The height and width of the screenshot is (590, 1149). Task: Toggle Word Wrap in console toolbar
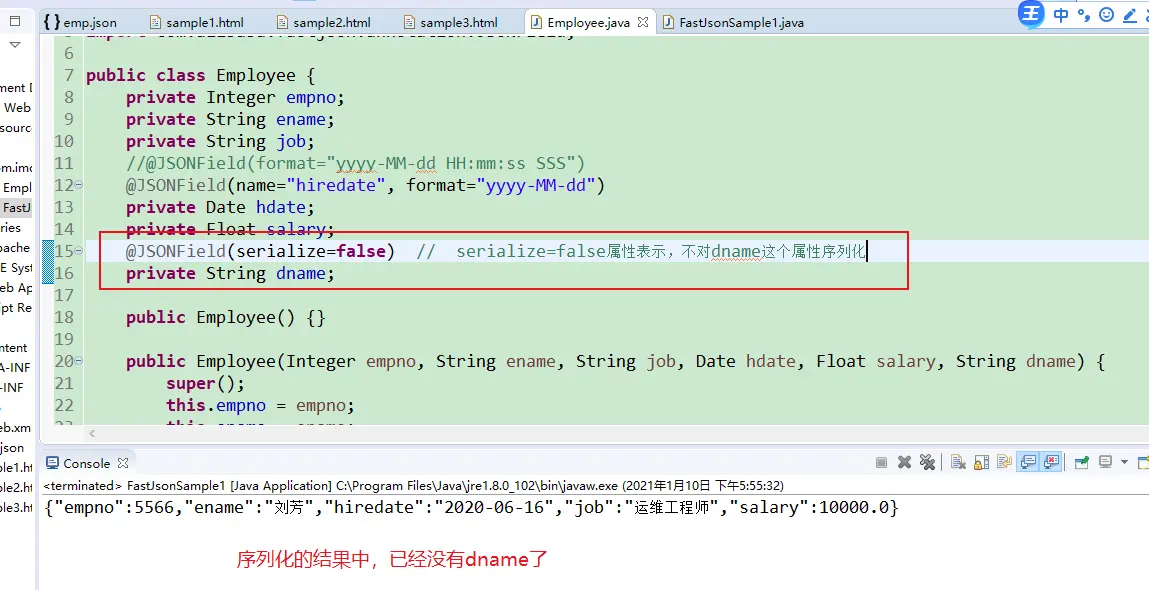[x=1003, y=463]
